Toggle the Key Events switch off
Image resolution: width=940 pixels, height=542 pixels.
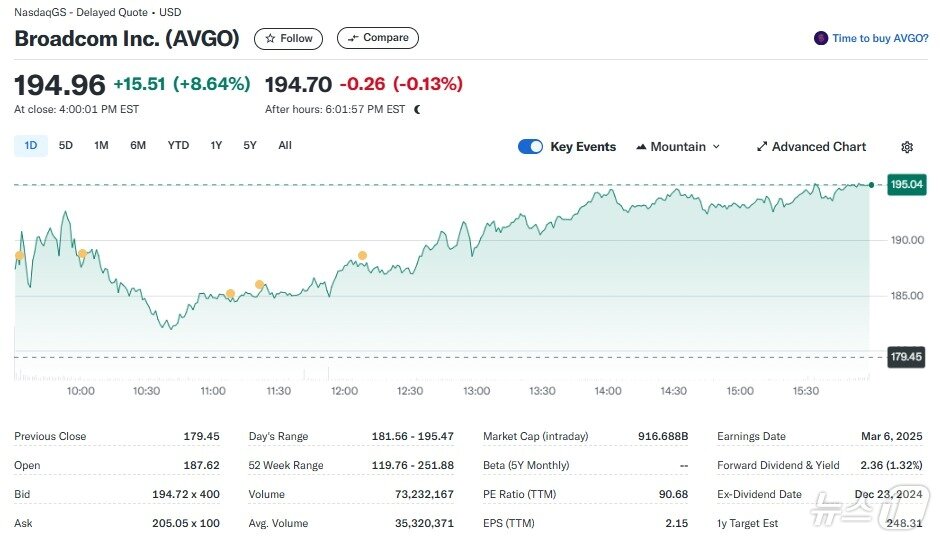pyautogui.click(x=530, y=147)
